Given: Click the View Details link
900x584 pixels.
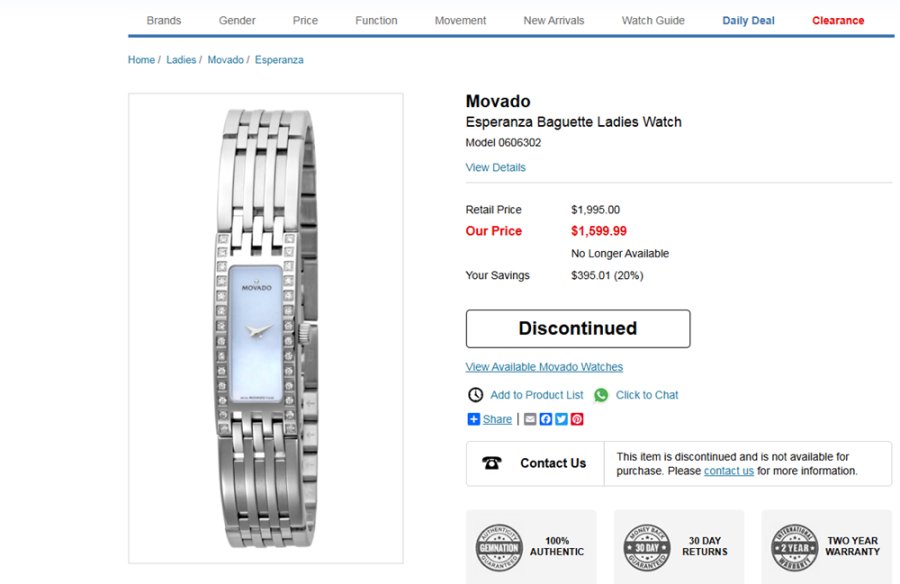Looking at the screenshot, I should coord(495,167).
